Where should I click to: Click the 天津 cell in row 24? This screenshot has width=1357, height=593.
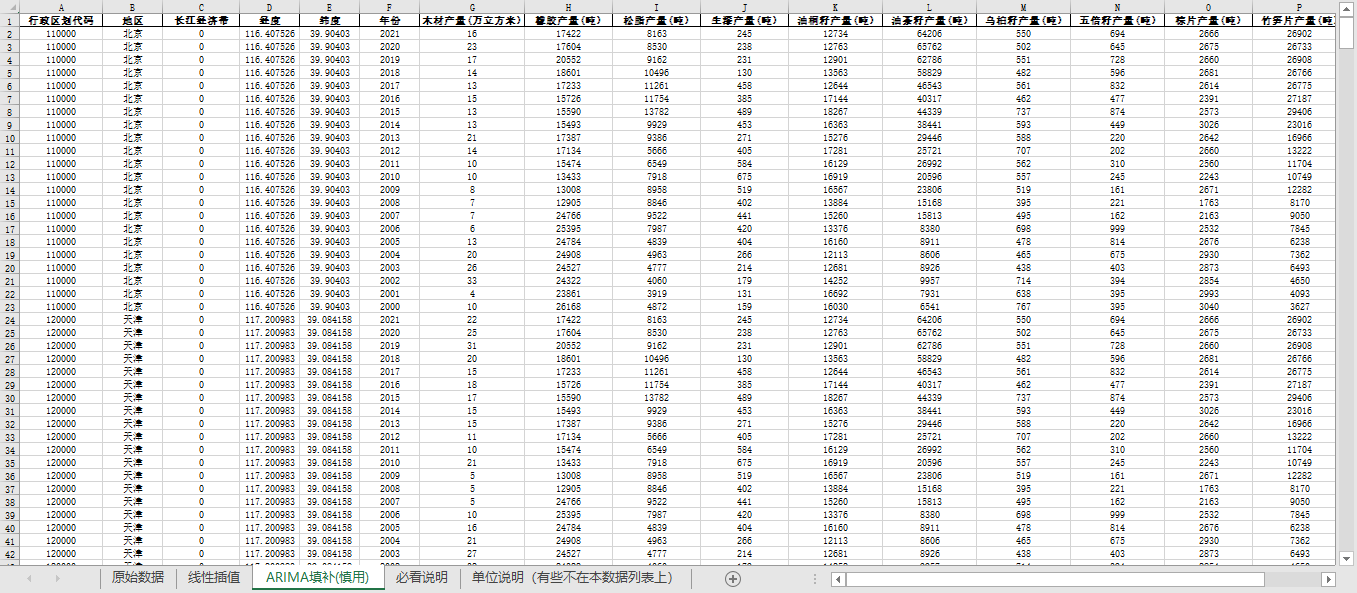132,319
